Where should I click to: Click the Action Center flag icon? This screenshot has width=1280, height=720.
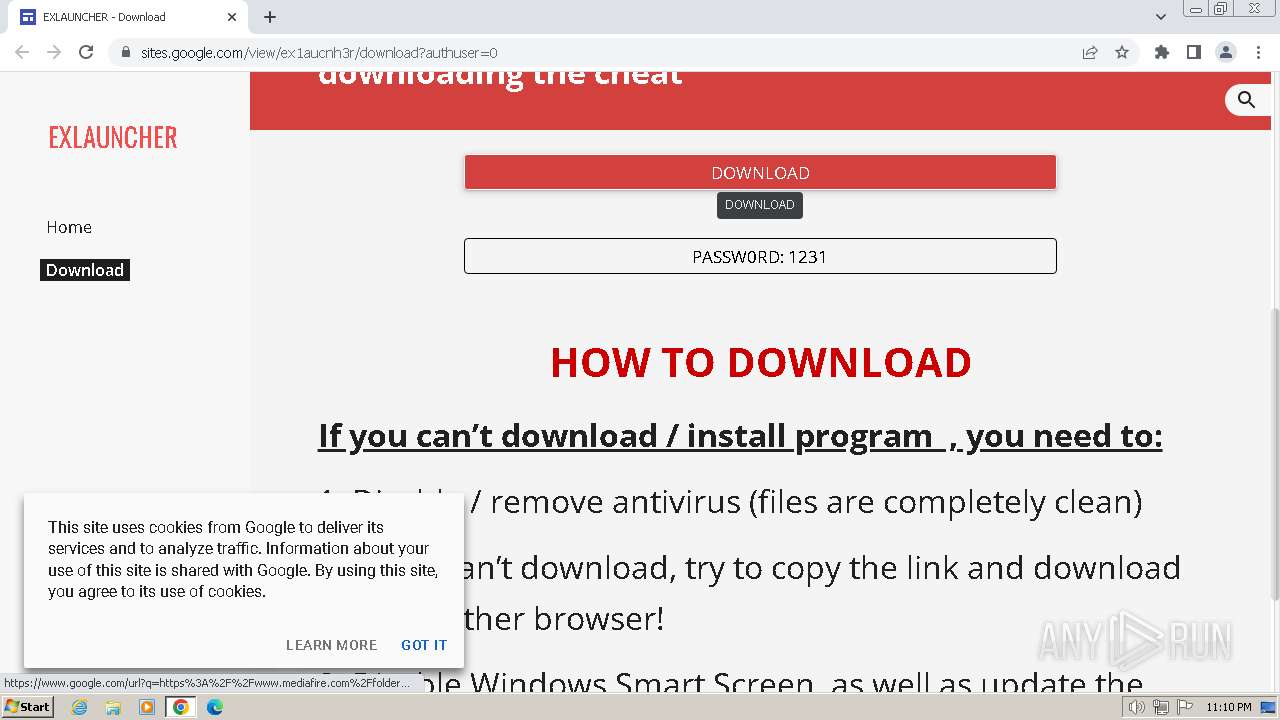(x=1185, y=707)
